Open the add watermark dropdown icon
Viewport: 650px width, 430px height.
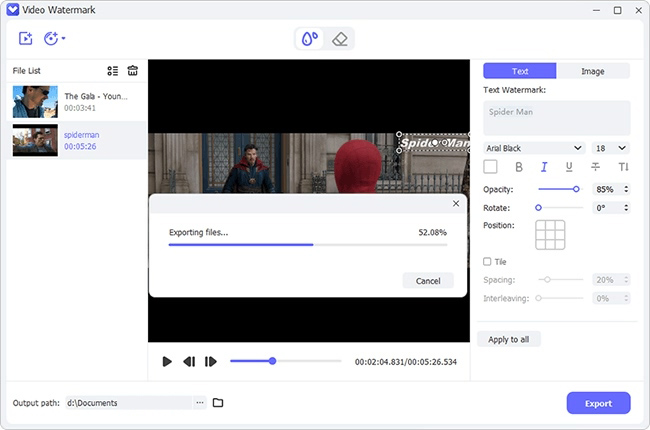54,39
